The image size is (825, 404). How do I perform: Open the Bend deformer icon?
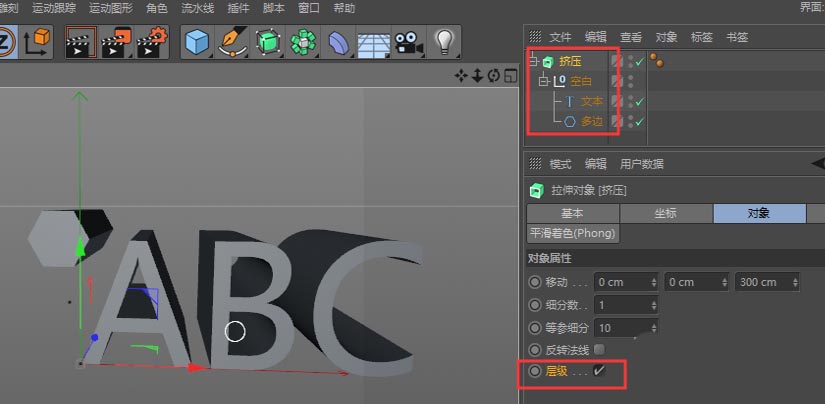point(338,42)
